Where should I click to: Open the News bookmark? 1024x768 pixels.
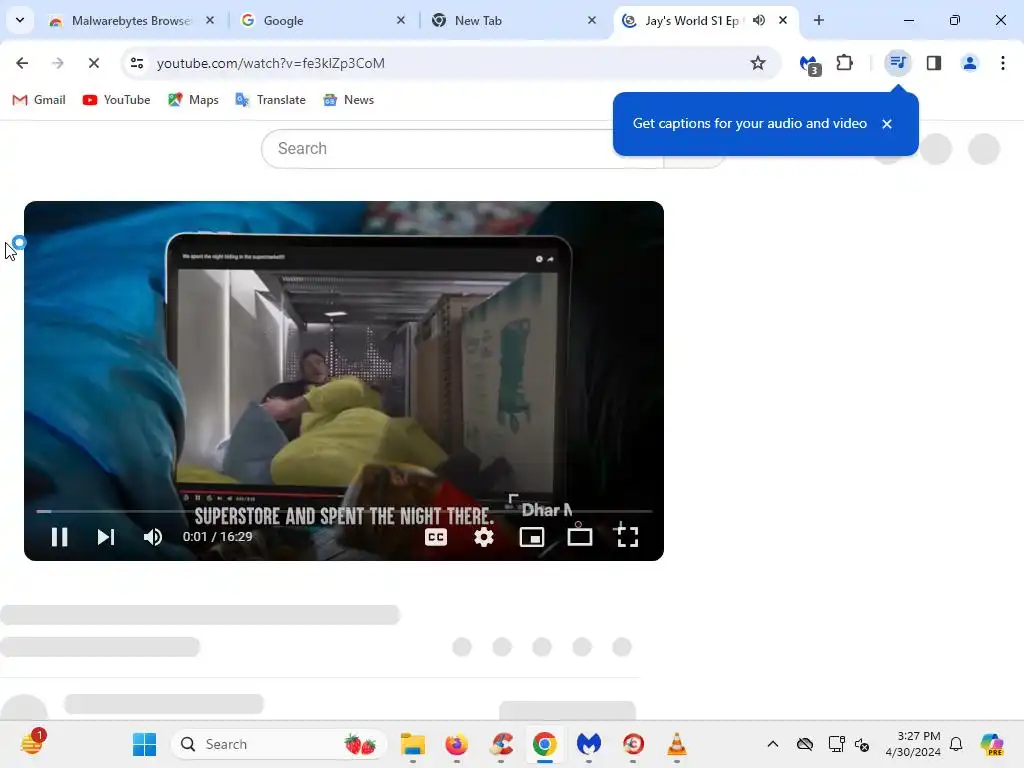pos(349,100)
